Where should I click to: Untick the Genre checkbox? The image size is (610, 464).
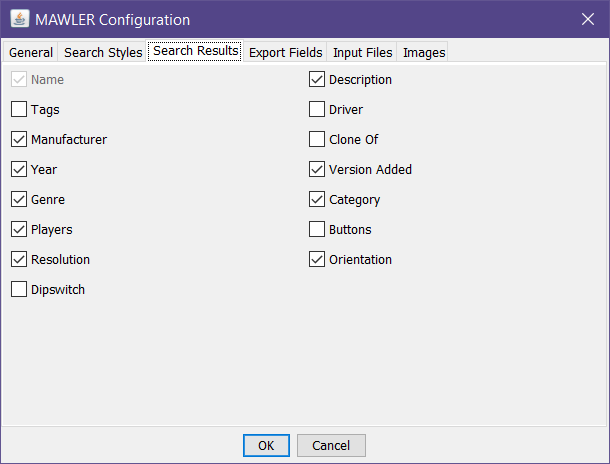(x=19, y=200)
